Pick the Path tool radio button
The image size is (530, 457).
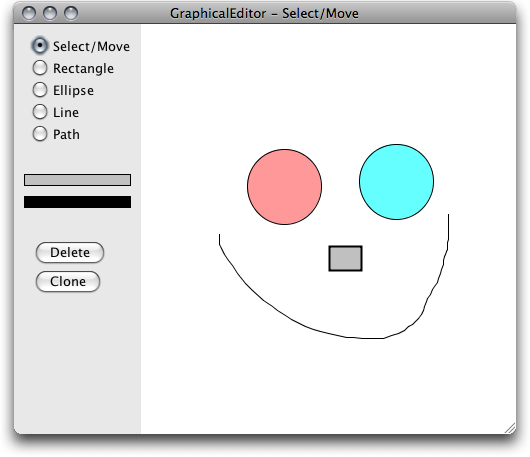tap(40, 134)
